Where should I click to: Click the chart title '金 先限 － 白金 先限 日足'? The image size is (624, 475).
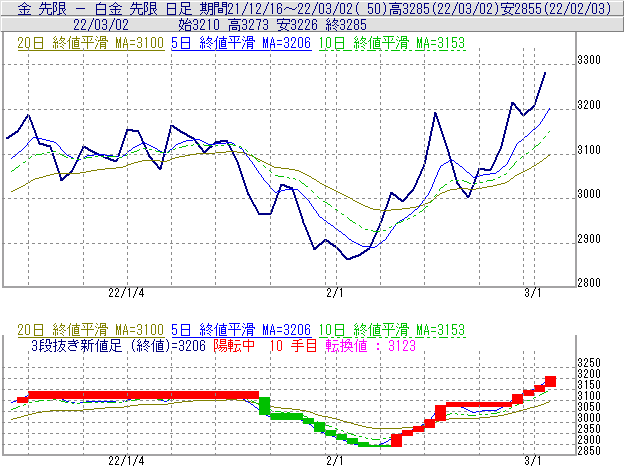(x=105, y=8)
